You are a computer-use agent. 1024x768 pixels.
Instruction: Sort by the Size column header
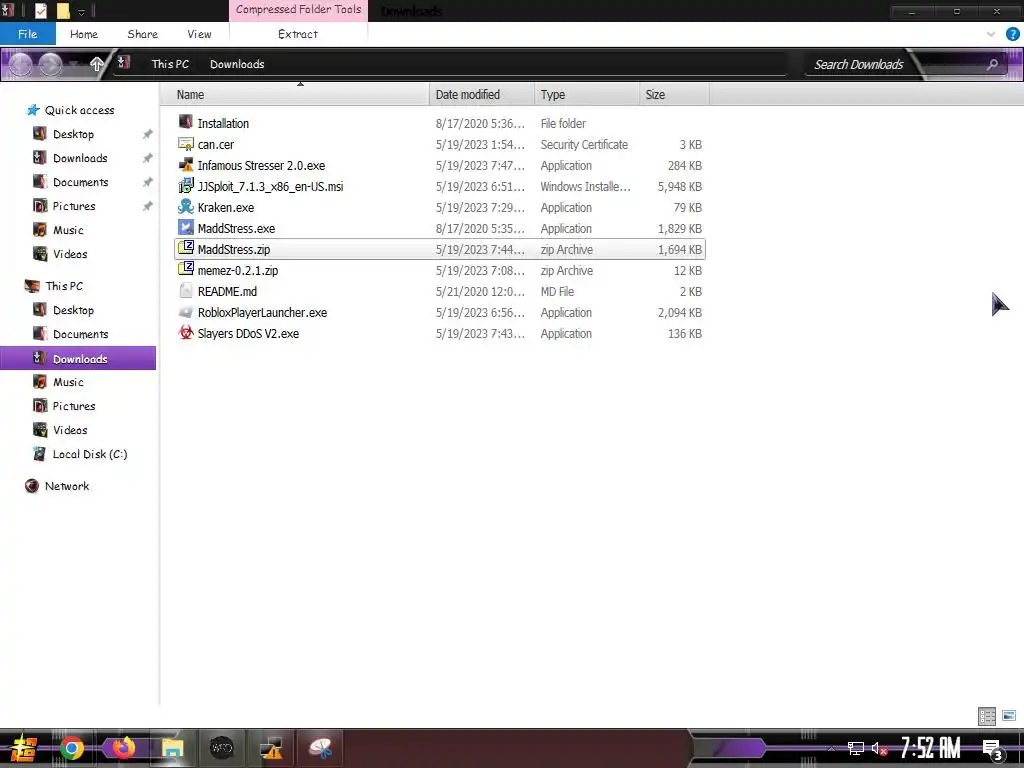click(x=674, y=95)
